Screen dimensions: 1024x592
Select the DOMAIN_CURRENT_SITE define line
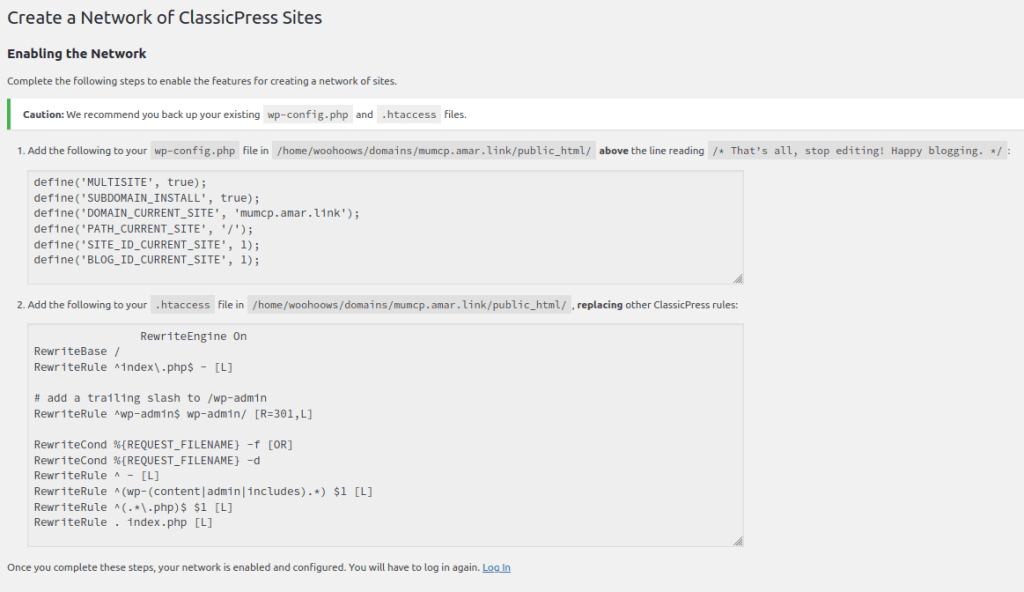click(197, 213)
